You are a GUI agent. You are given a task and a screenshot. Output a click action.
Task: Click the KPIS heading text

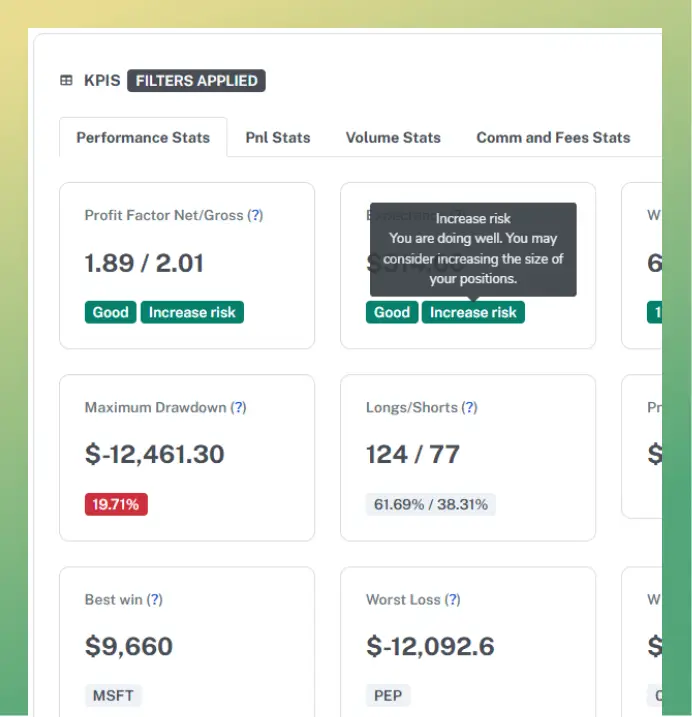[102, 80]
